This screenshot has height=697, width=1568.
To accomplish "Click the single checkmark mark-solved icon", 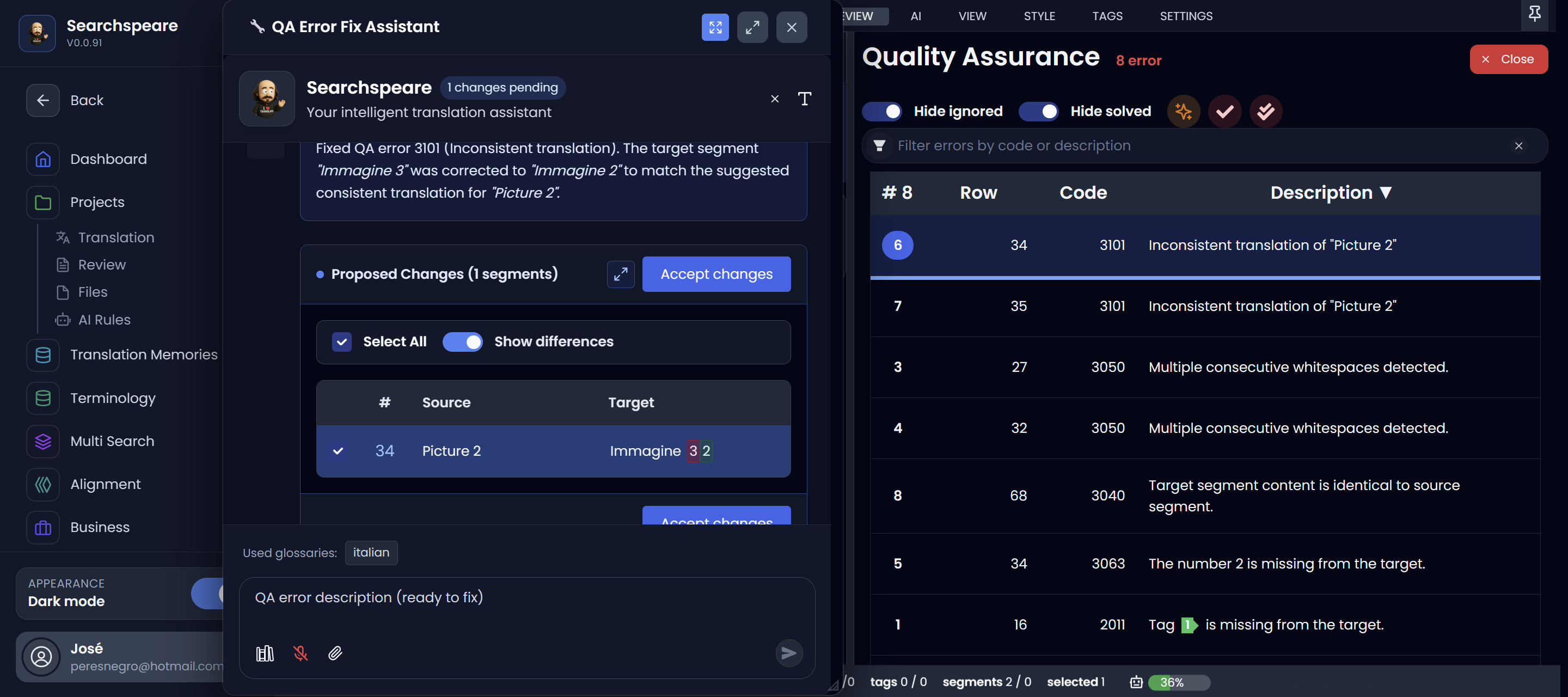I will click(1224, 112).
